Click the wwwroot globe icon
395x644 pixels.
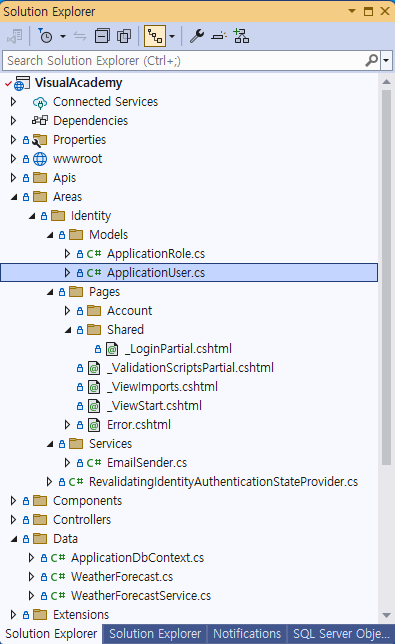tap(40, 159)
